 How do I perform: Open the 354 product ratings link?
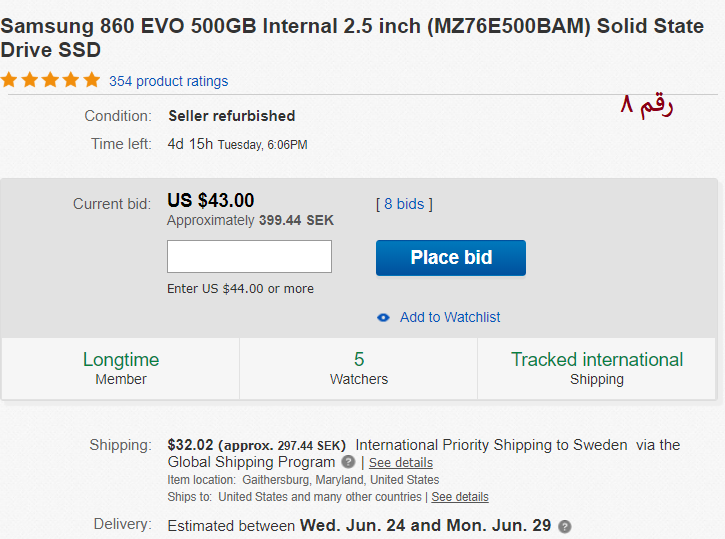168,81
